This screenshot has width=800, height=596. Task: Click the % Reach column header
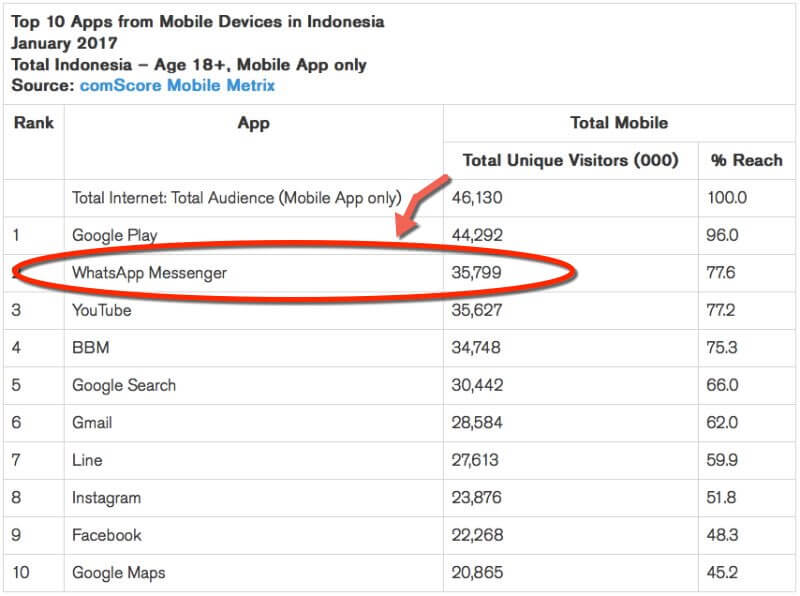[746, 160]
